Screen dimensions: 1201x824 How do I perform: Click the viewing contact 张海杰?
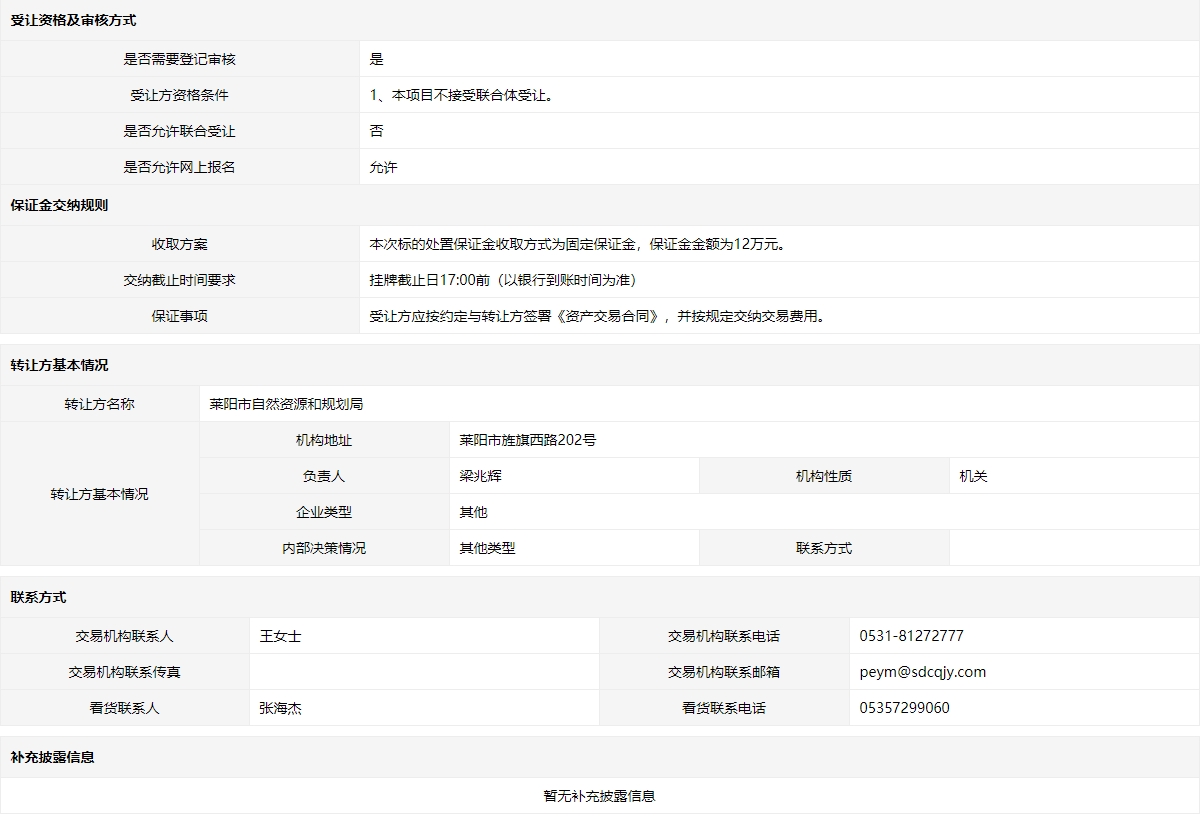coord(280,708)
